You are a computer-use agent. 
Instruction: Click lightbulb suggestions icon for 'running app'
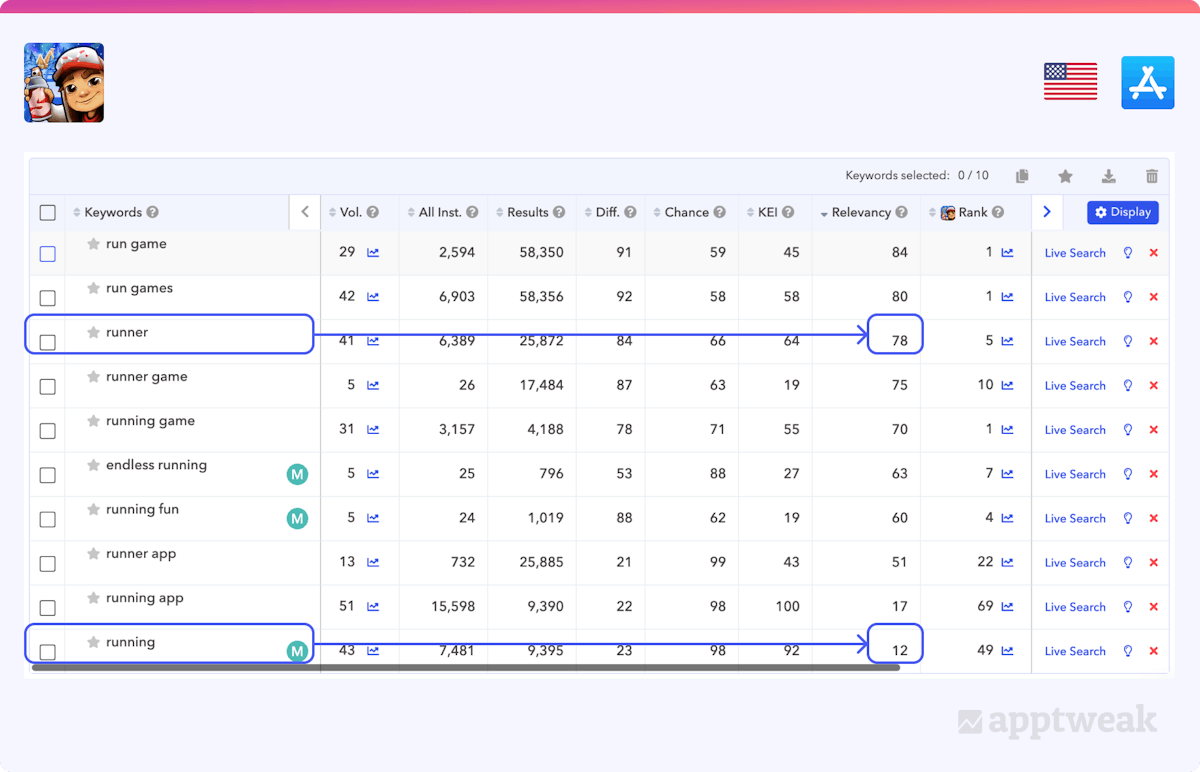click(1128, 607)
